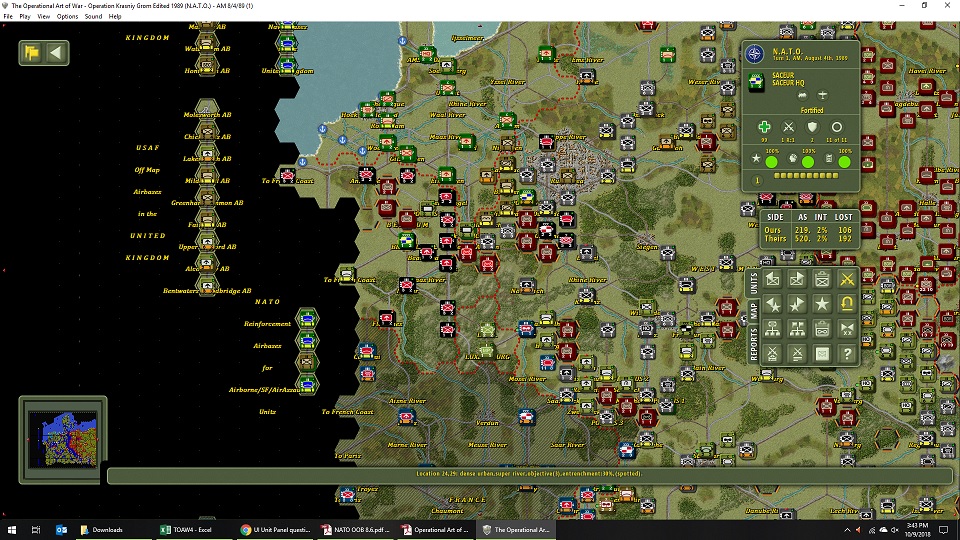Switch to the UNITS tab in the control panel
The width and height of the screenshot is (960, 540).
753,282
